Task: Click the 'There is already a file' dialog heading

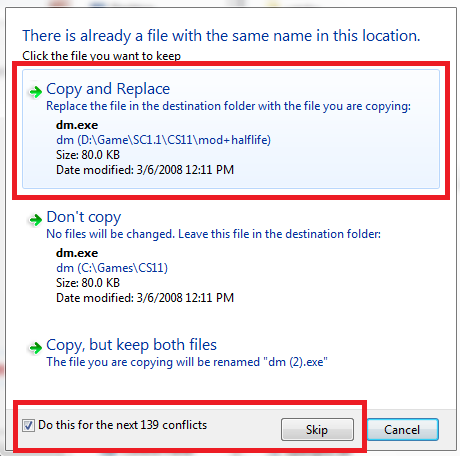Action: click(221, 36)
